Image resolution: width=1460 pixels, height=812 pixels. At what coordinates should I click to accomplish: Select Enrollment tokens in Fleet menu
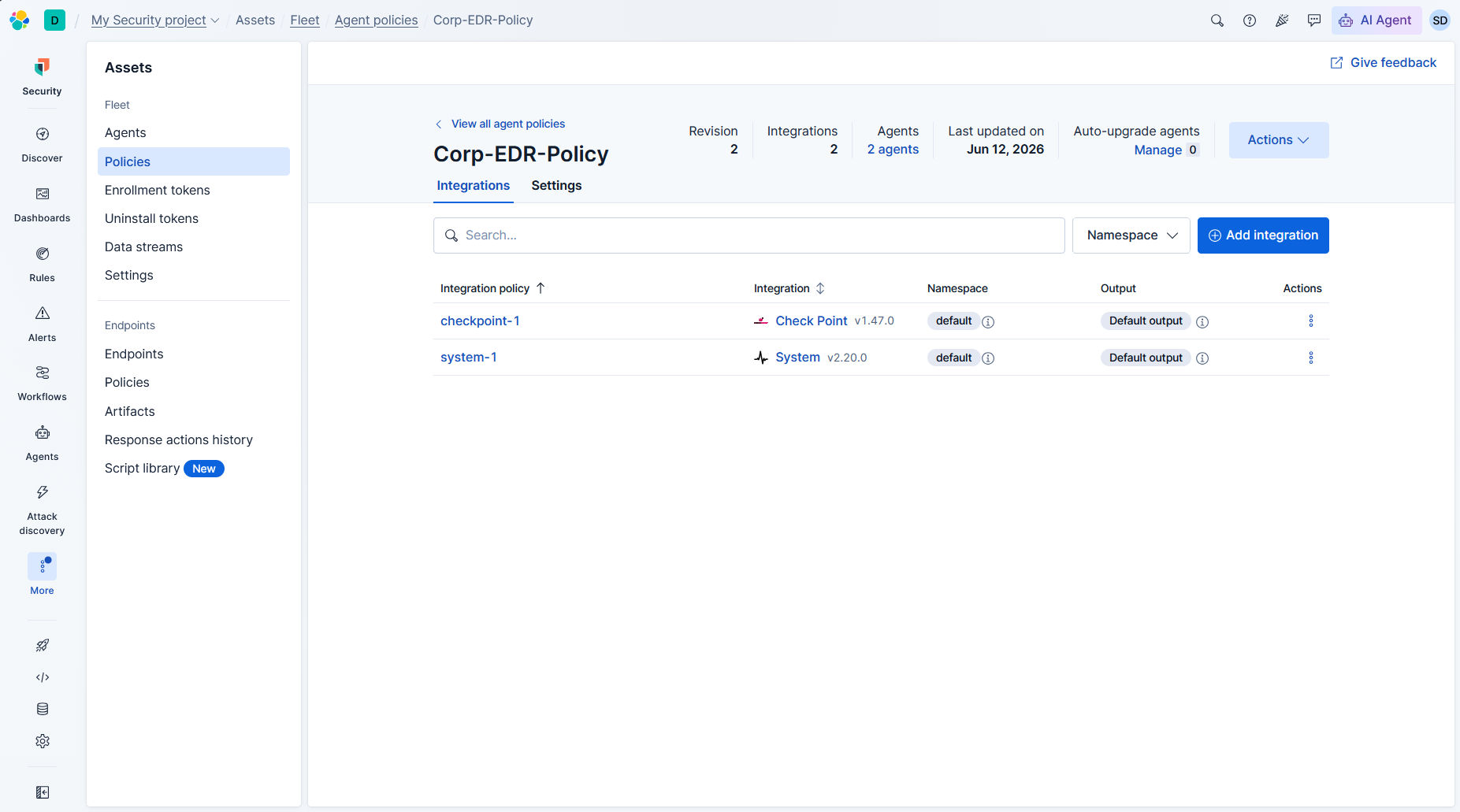pyautogui.click(x=158, y=190)
